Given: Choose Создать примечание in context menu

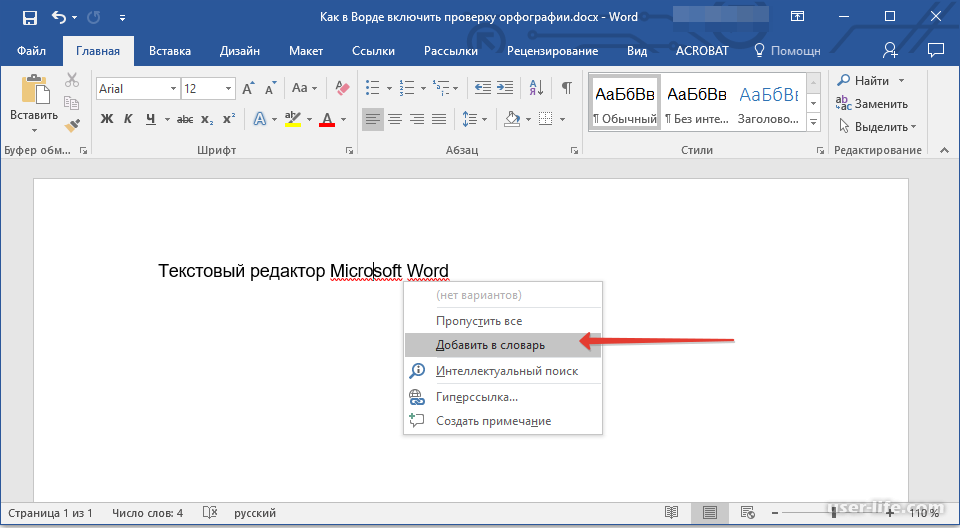Looking at the screenshot, I should (503, 421).
